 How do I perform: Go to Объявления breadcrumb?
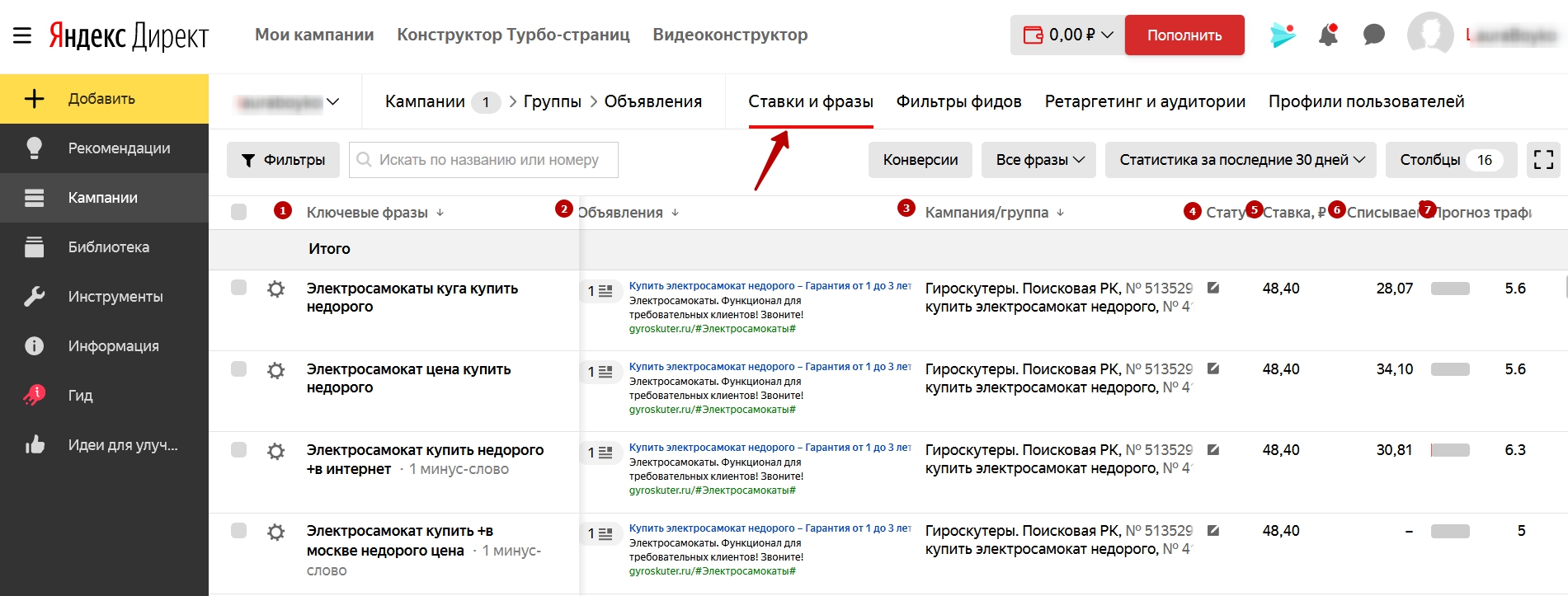tap(653, 101)
